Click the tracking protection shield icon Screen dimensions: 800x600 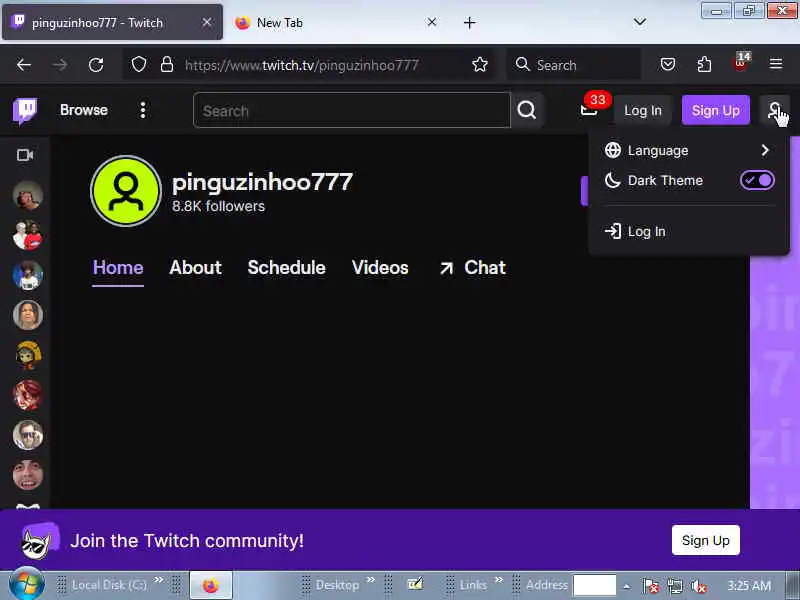point(139,65)
